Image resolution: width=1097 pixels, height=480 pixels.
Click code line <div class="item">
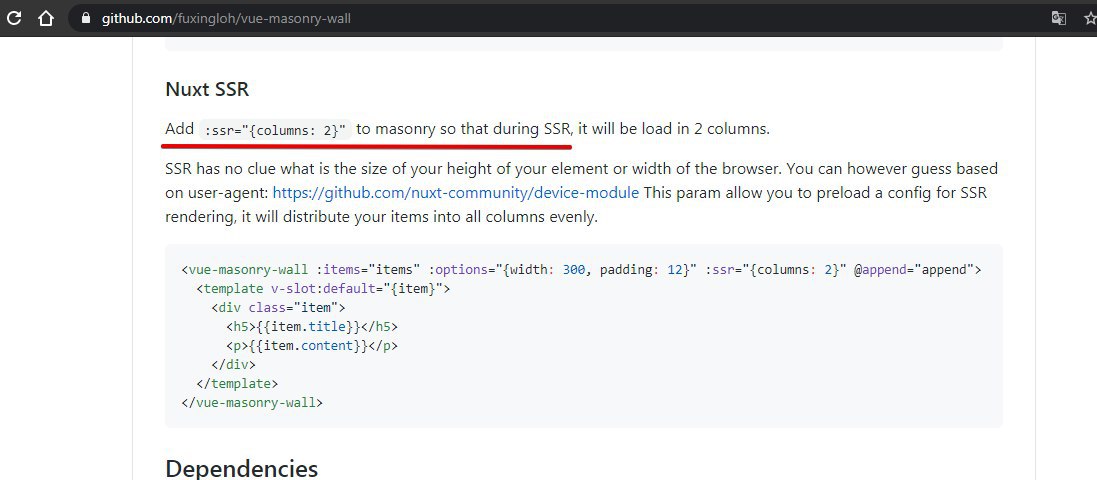pos(278,307)
